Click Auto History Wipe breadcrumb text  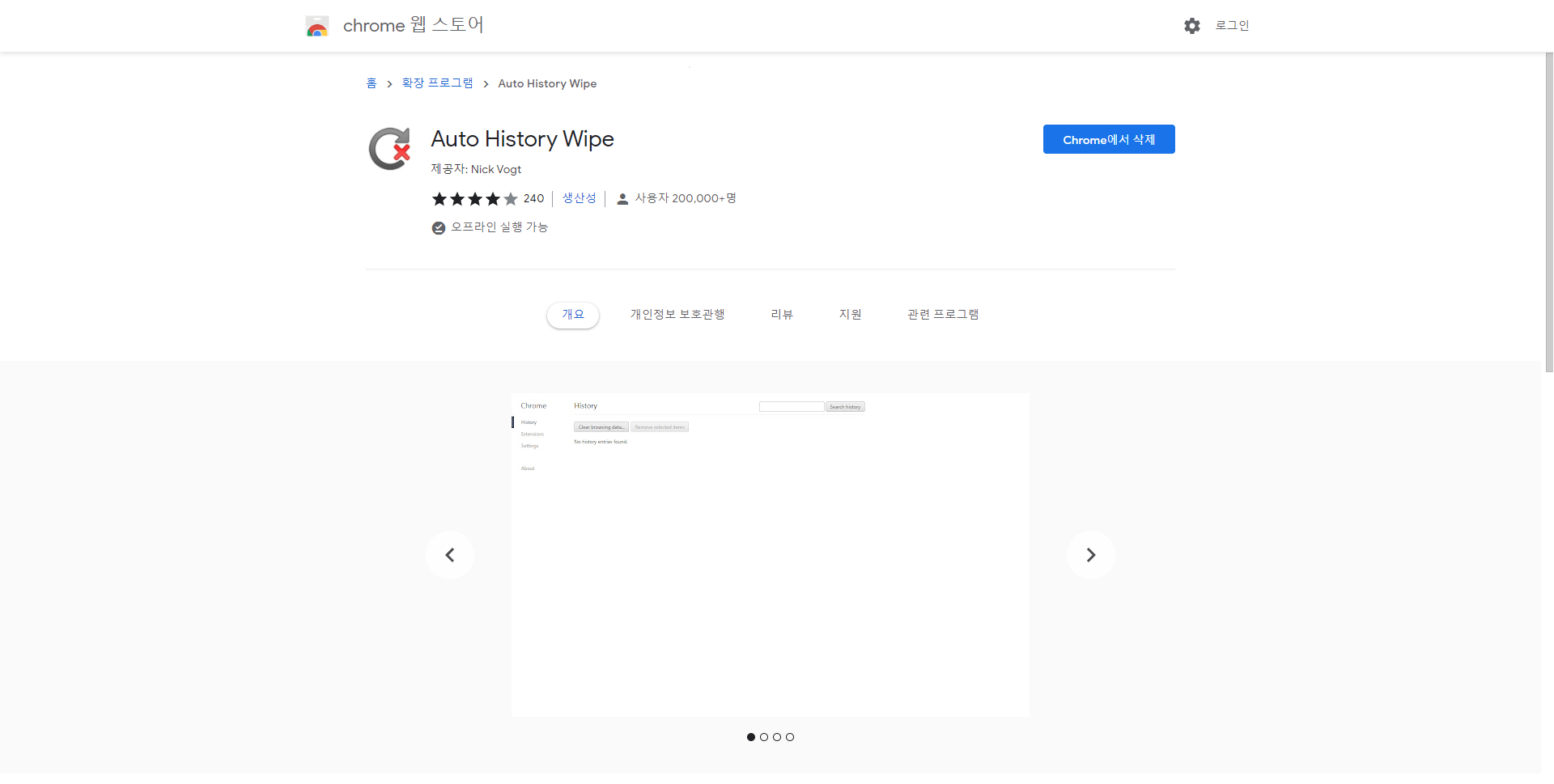click(547, 83)
